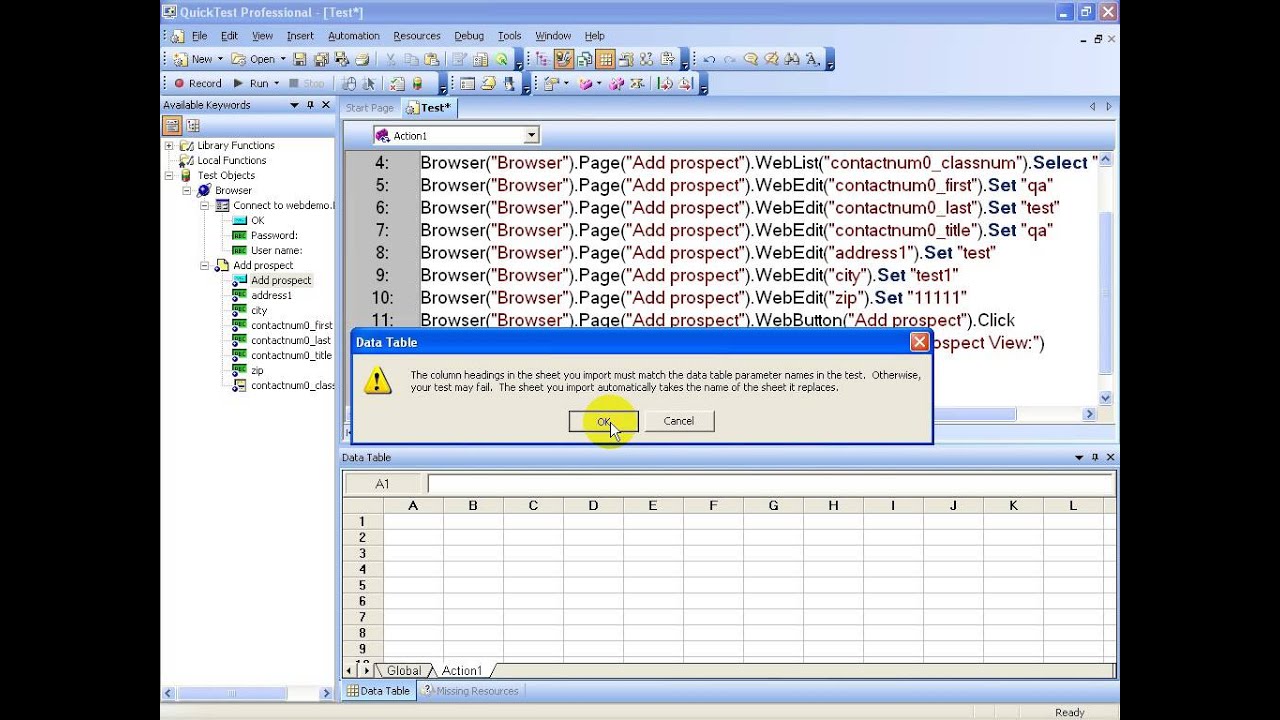The height and width of the screenshot is (720, 1280).
Task: Click the A1 cell name box
Action: pyautogui.click(x=382, y=484)
